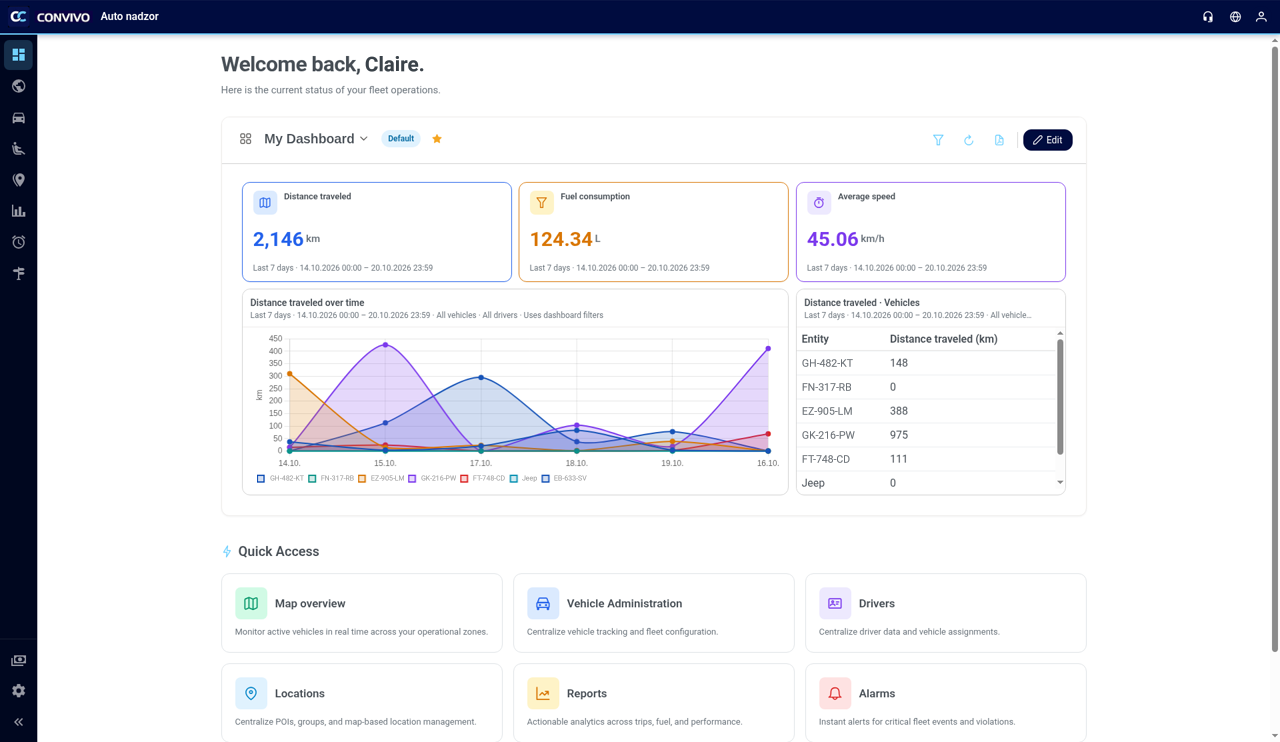The height and width of the screenshot is (742, 1280).
Task: Click the stopwatch icon in the Average speed card
Action: (x=819, y=203)
